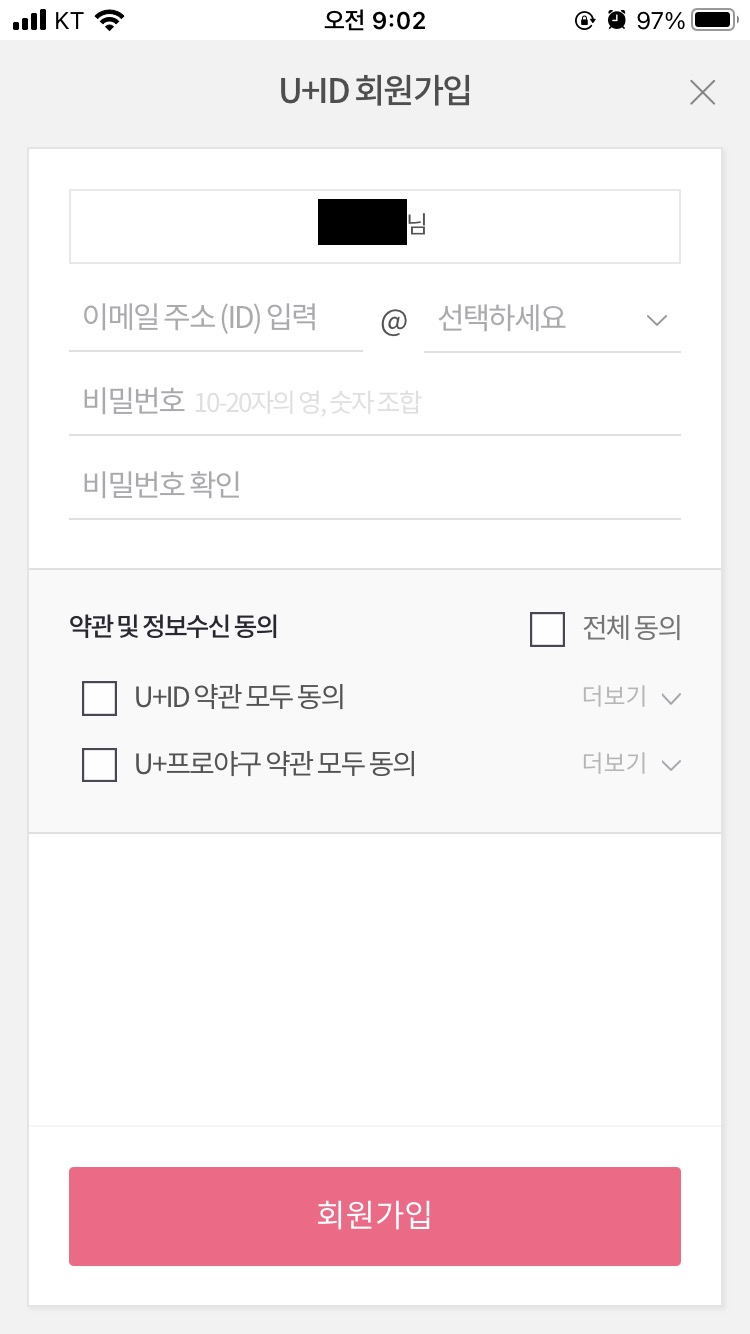
Task: Tap the cellular signal bars icon
Action: pyautogui.click(x=30, y=20)
